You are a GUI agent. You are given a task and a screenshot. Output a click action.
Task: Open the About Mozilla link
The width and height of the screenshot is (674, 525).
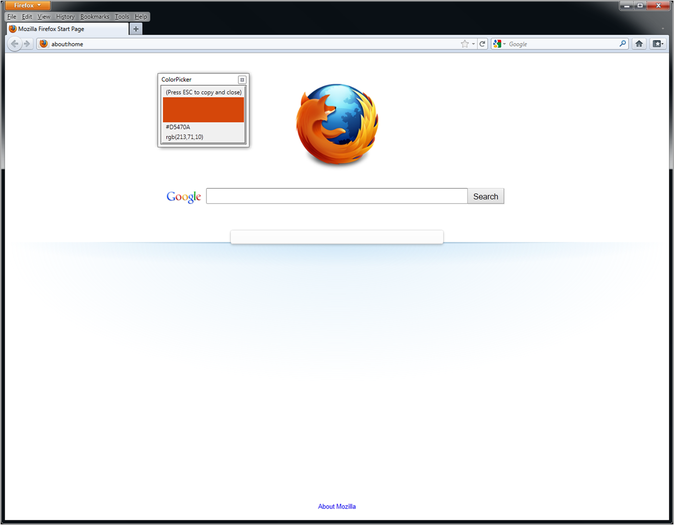click(337, 507)
